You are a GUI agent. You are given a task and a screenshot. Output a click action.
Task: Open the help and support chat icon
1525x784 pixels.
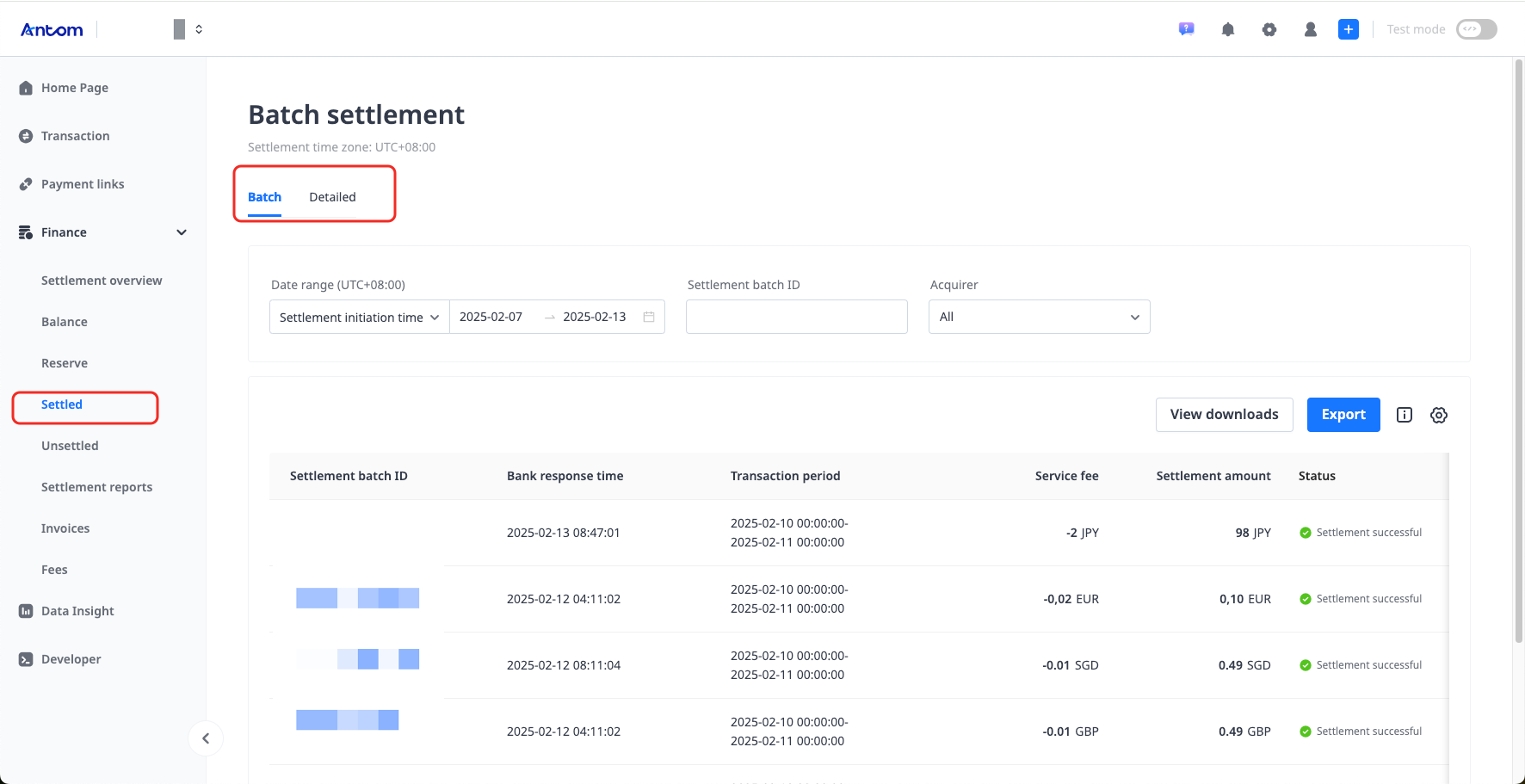pyautogui.click(x=1186, y=28)
